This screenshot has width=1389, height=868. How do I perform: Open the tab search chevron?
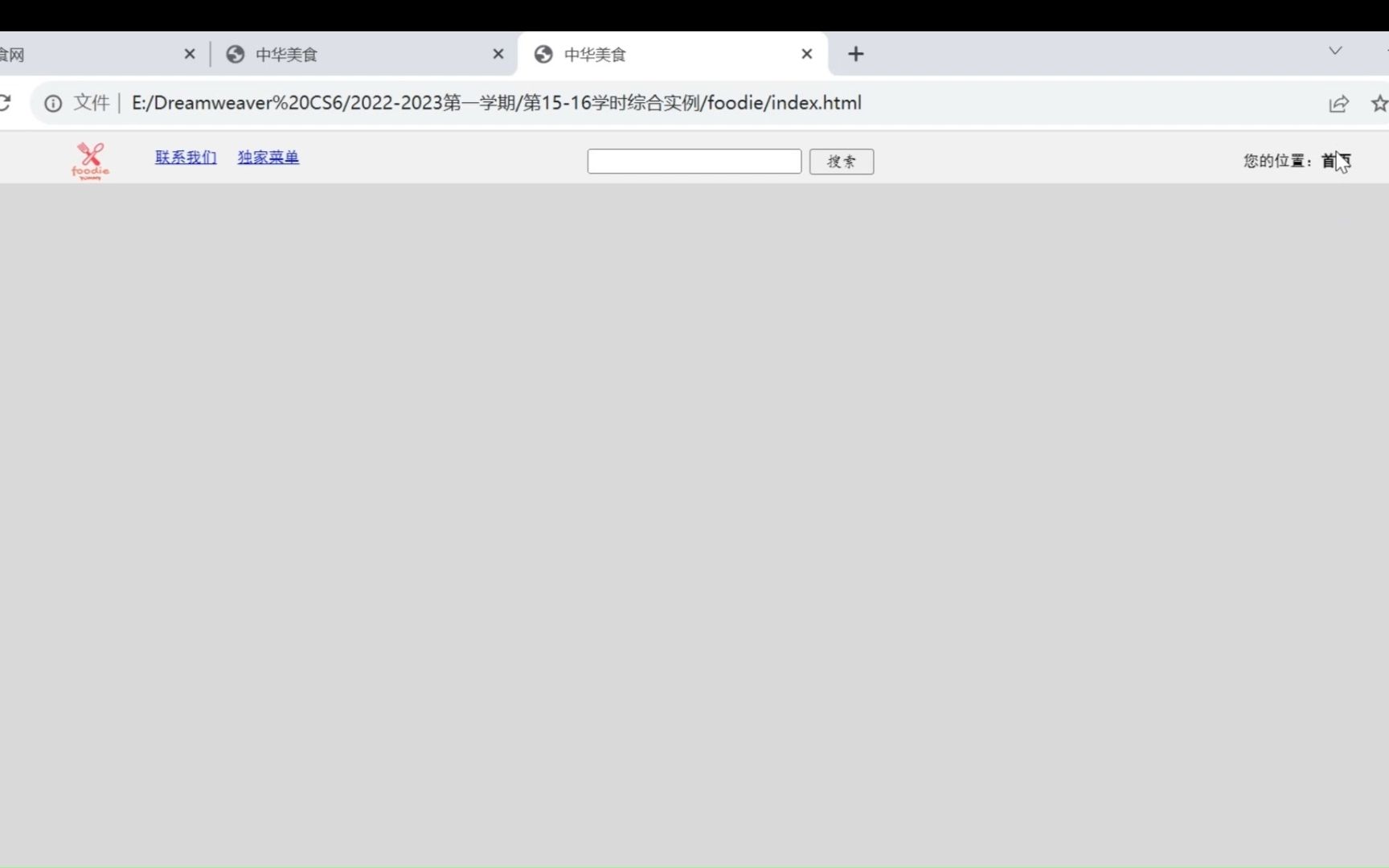tap(1334, 50)
